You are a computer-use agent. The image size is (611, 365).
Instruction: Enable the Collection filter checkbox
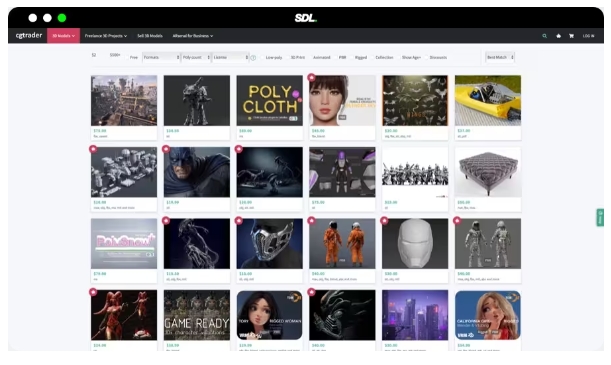(372, 58)
